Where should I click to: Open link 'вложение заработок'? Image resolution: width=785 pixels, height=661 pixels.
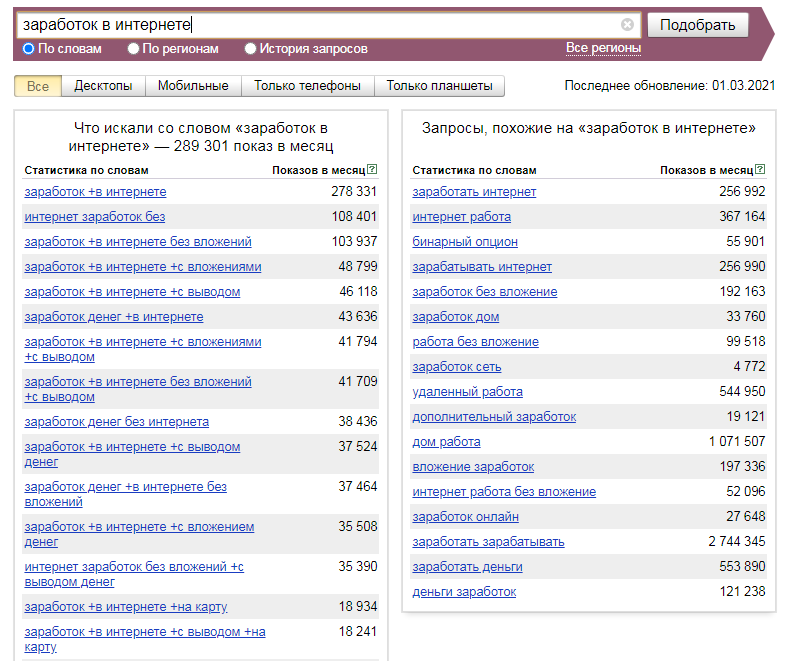[473, 467]
